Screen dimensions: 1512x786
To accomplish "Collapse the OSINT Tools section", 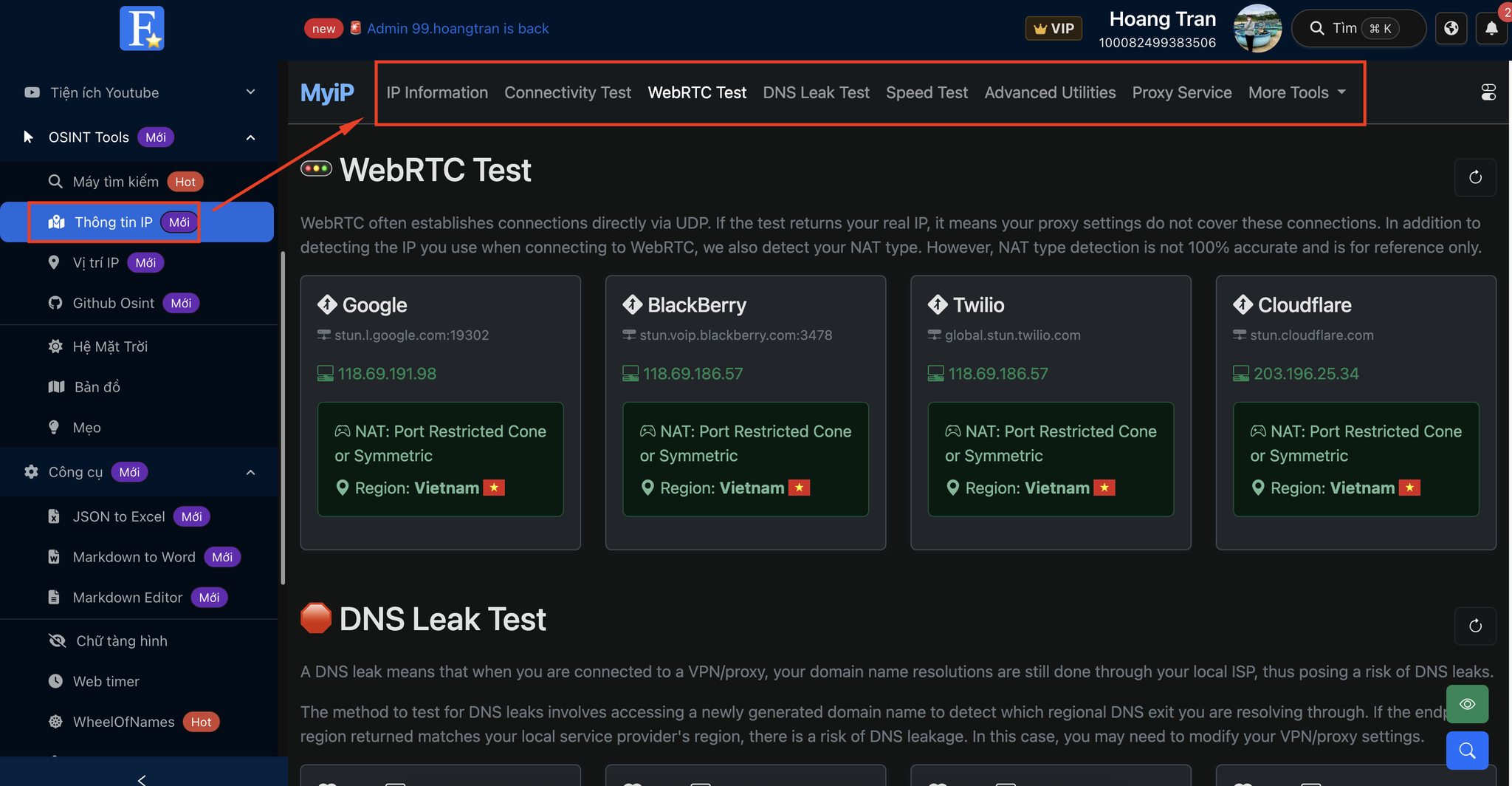I will pyautogui.click(x=140, y=137).
